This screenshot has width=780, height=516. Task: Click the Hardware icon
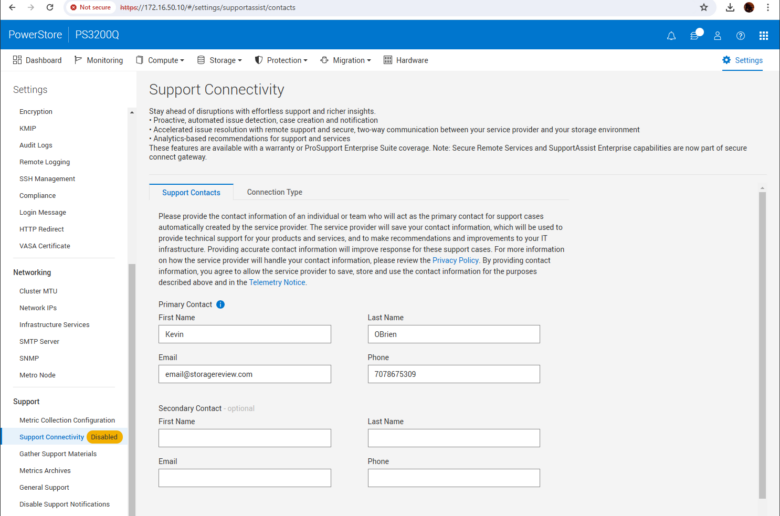click(x=388, y=60)
